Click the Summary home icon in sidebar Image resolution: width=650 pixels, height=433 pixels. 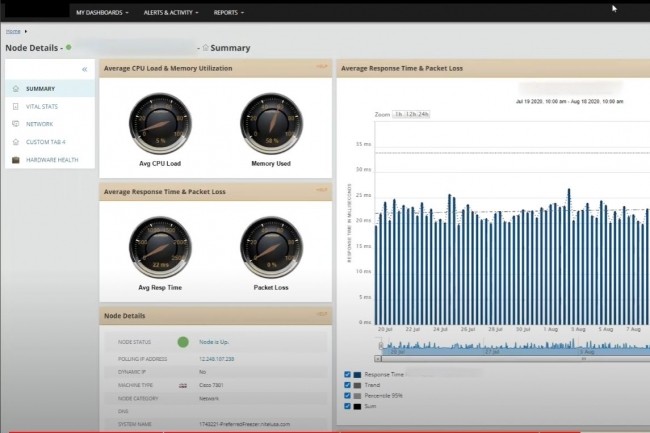16,88
